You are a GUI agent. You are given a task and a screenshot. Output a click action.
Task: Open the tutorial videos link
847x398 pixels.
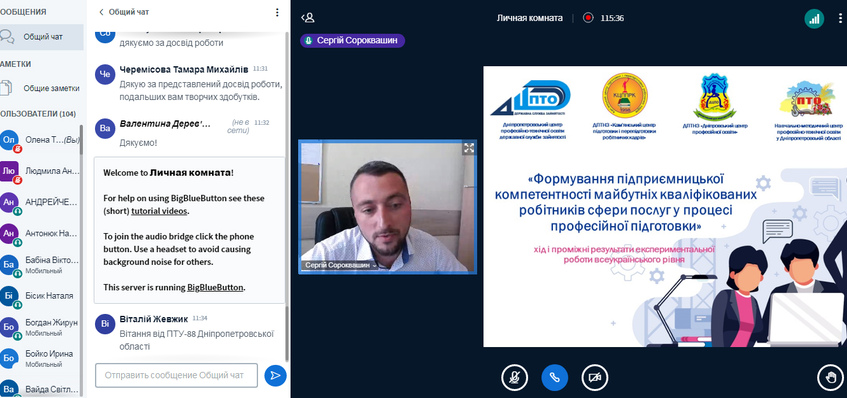tap(159, 211)
